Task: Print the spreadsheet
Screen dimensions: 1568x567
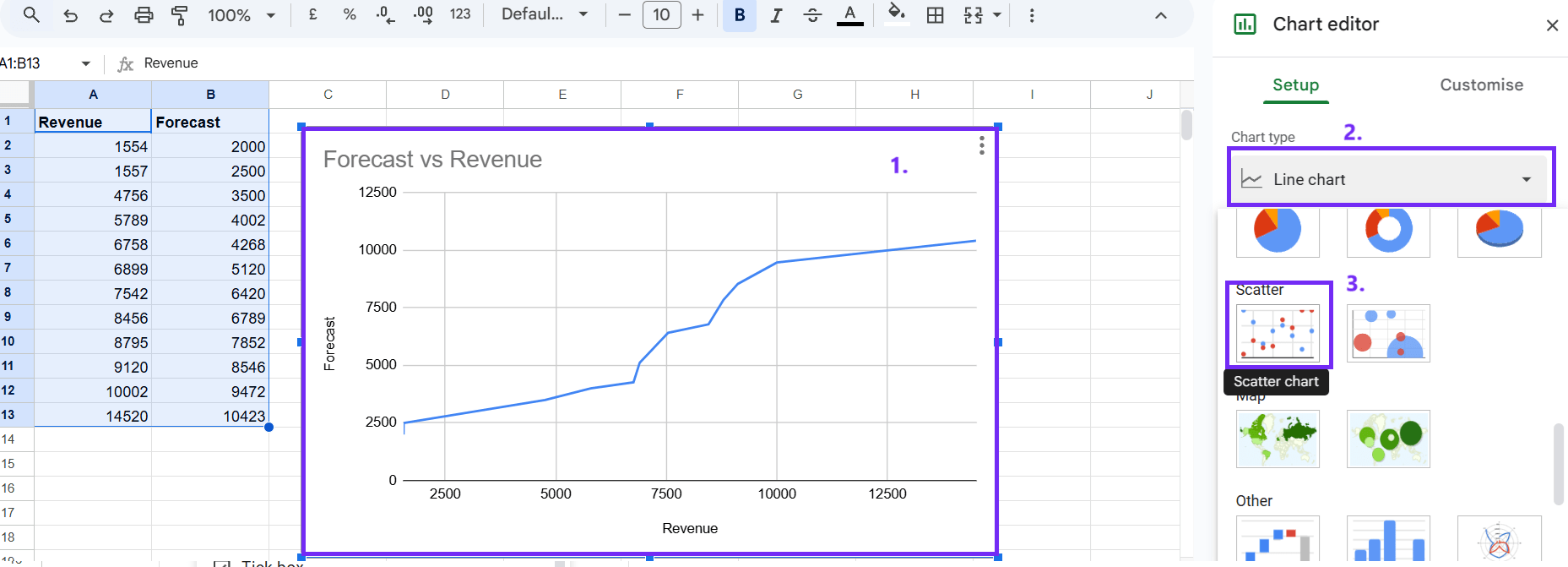Action: [x=144, y=15]
